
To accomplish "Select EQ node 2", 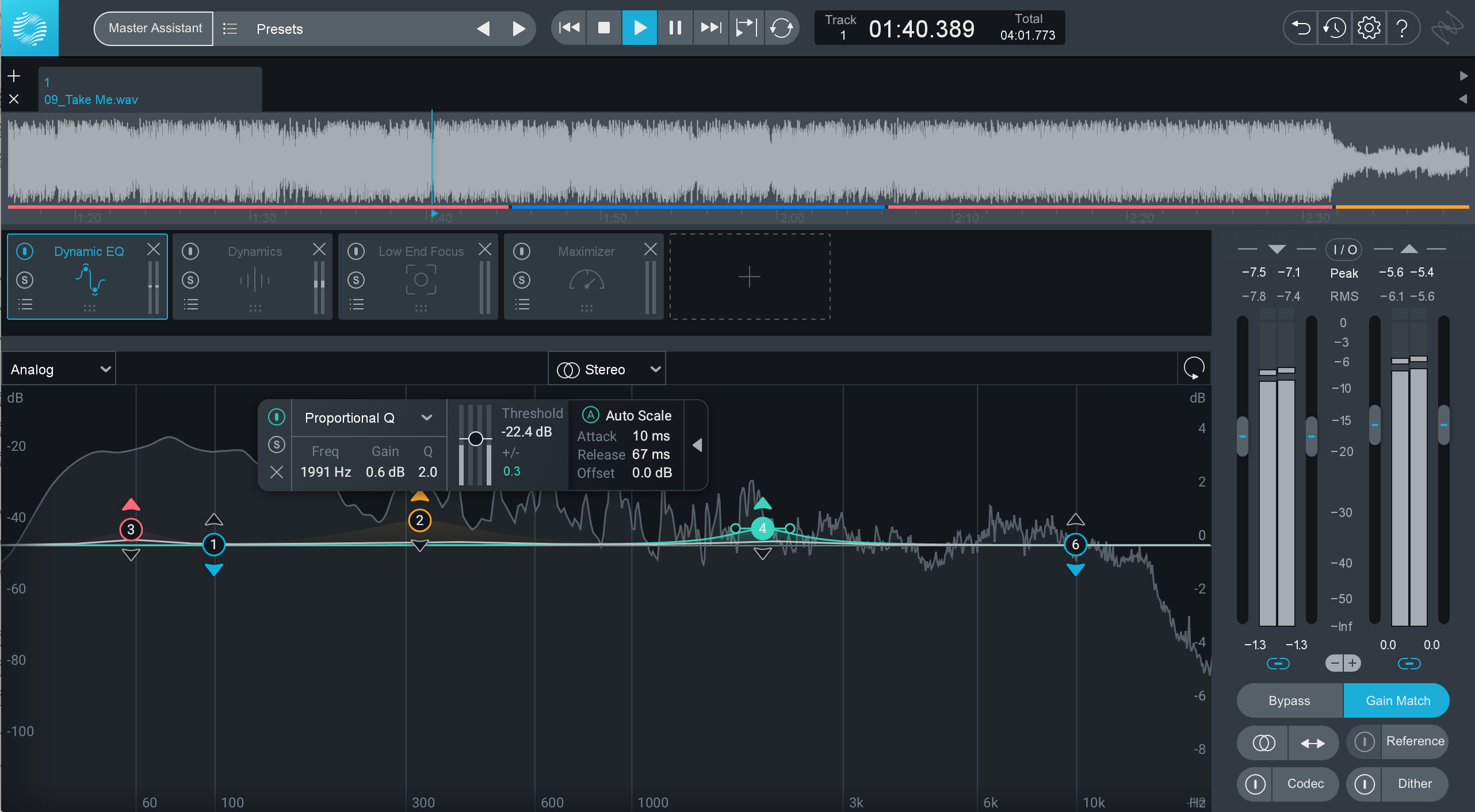I will (x=419, y=520).
